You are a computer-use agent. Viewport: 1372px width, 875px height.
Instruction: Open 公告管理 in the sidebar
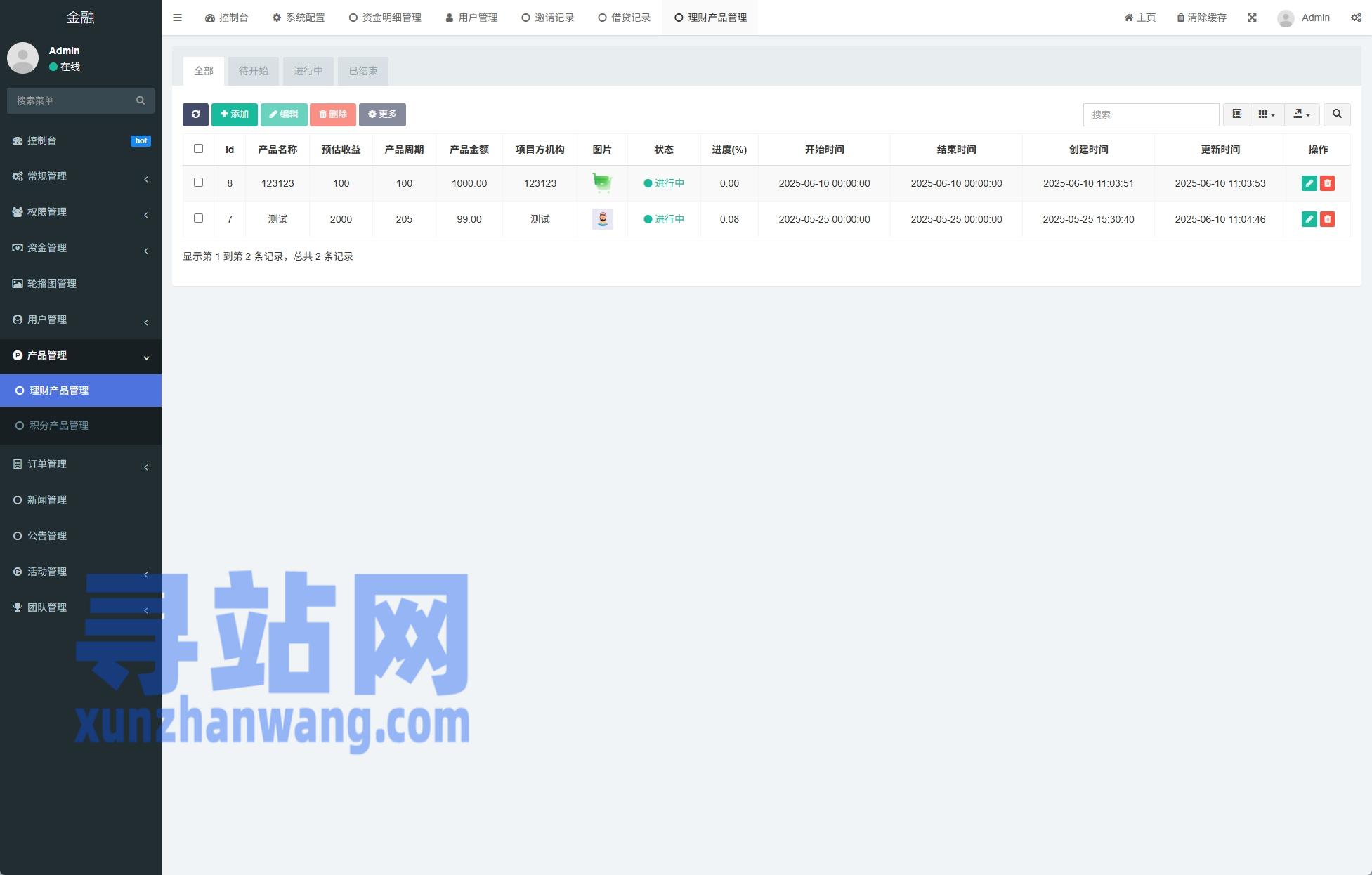(x=81, y=536)
